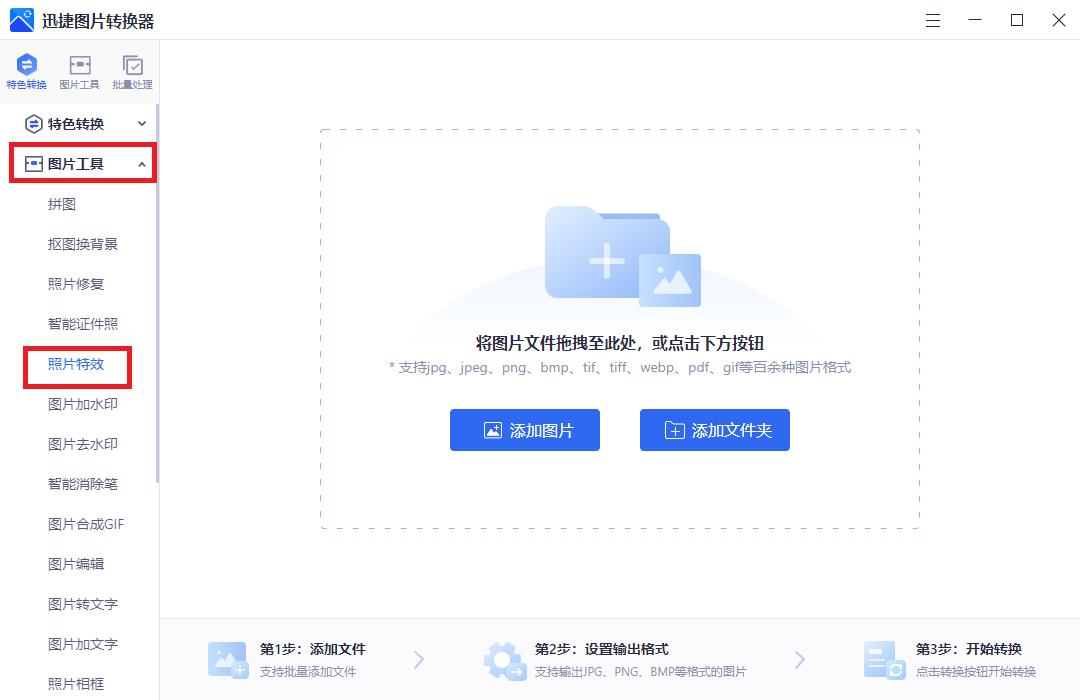Image resolution: width=1080 pixels, height=700 pixels.
Task: Select the highlighted 照片特效 entry
Action: 77,364
